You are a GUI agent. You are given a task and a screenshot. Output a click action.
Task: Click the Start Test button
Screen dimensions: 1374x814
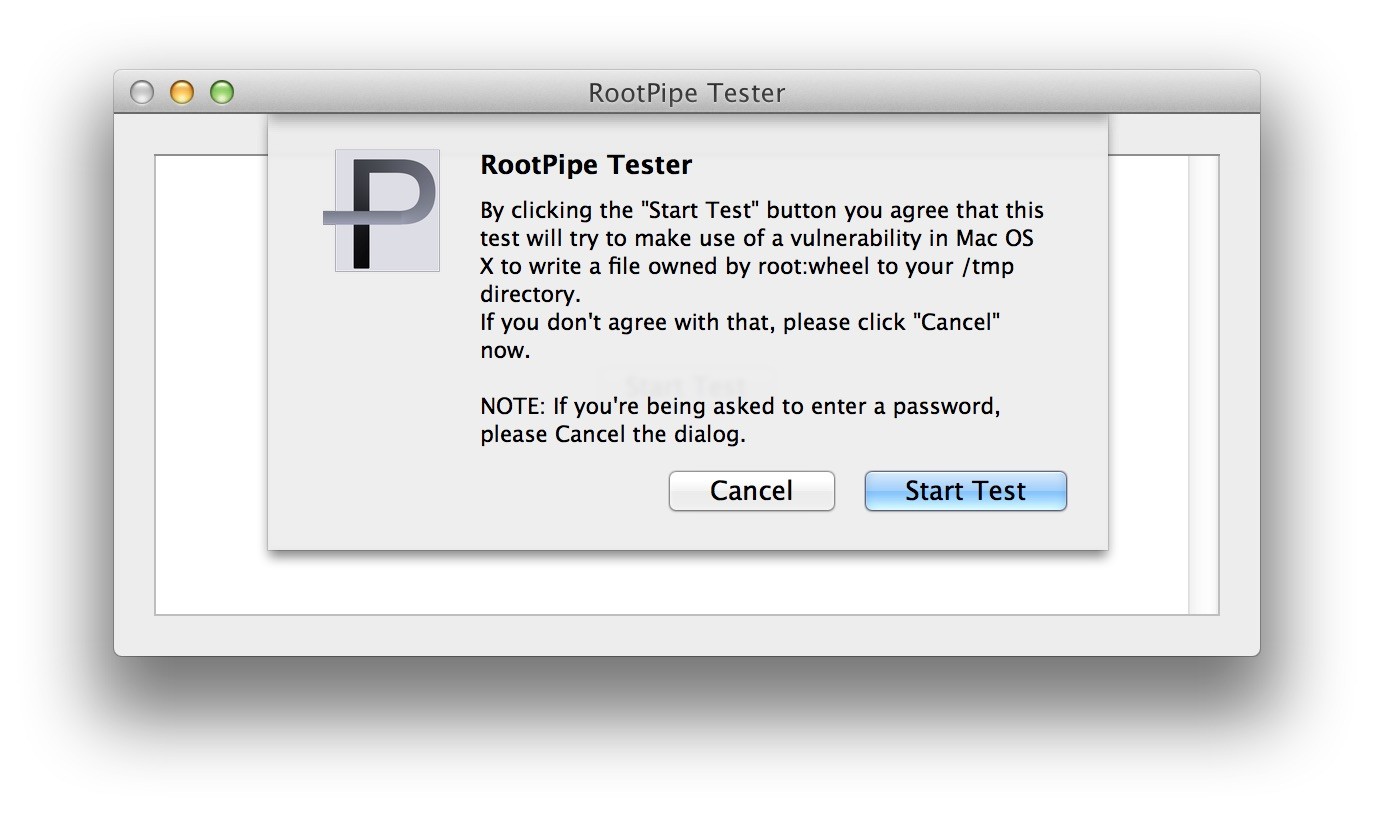(x=965, y=491)
